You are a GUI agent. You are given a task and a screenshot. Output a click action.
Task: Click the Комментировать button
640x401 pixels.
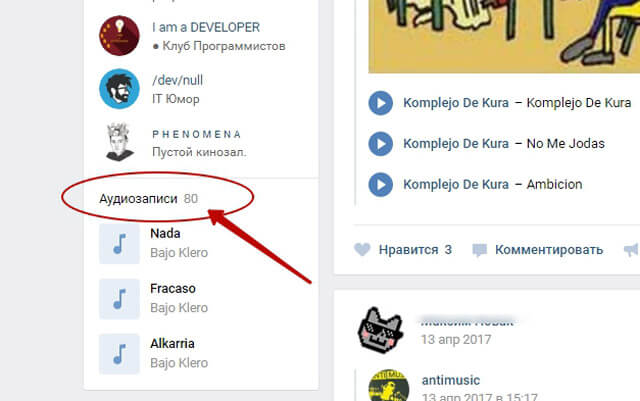(549, 250)
